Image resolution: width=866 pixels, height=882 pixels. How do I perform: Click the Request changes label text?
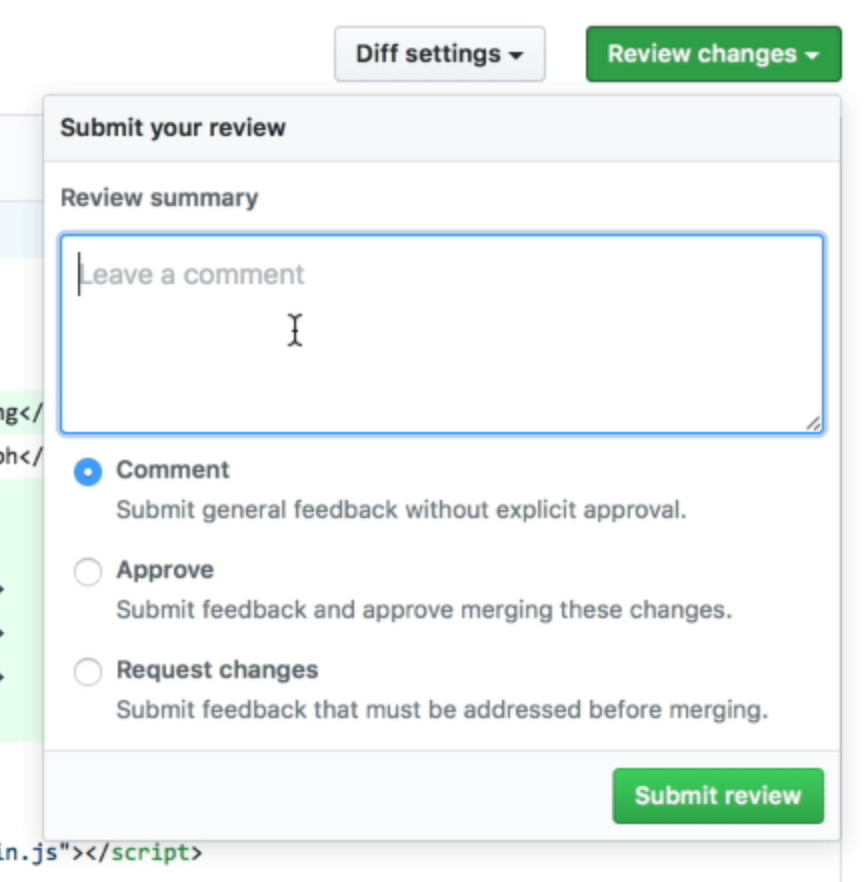[x=216, y=671]
